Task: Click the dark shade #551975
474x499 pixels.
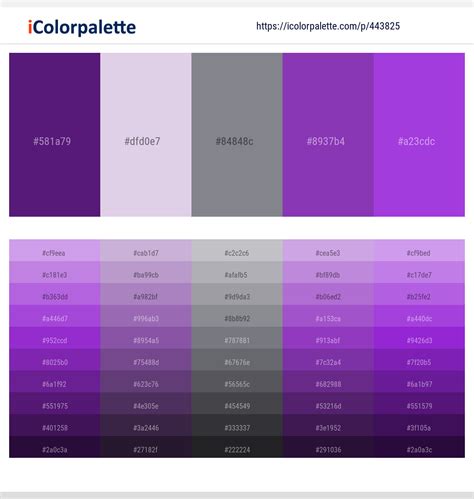Action: tap(55, 403)
